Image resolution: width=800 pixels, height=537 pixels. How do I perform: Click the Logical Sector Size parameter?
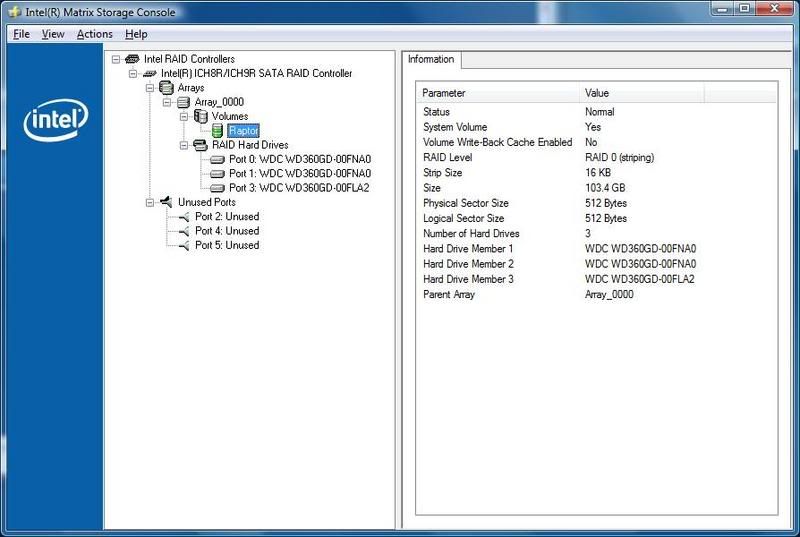coord(463,218)
